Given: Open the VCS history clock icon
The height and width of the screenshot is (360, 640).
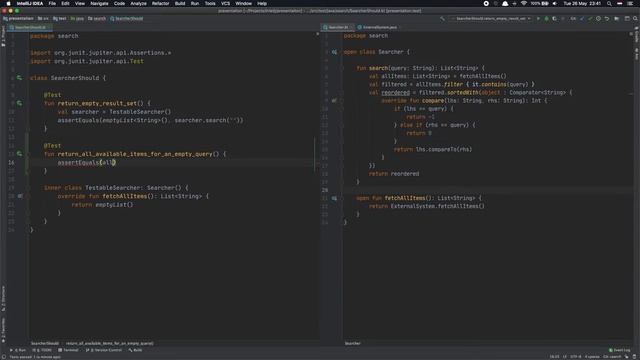Looking at the screenshot, I should tap(599, 18).
